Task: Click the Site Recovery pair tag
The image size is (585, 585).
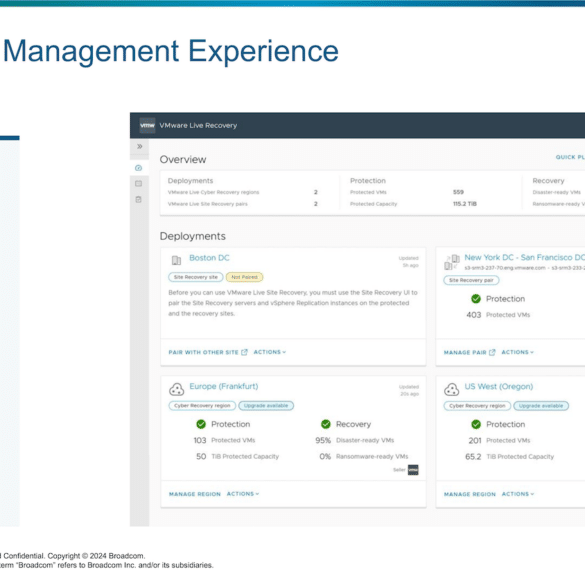Action: [471, 280]
